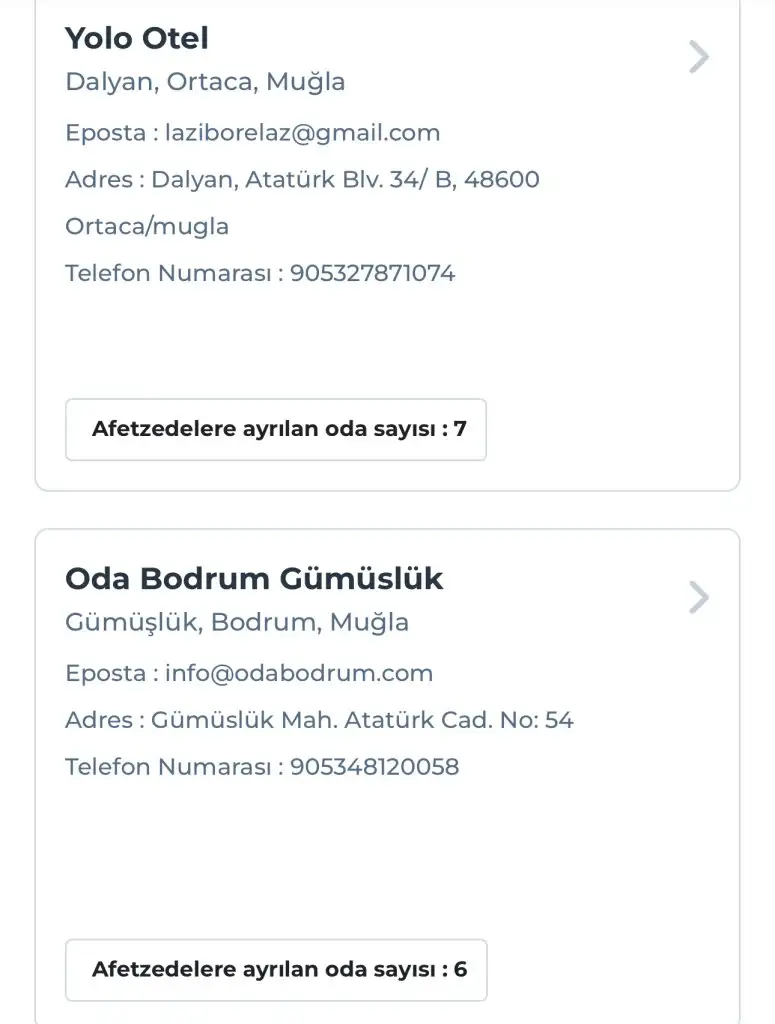775x1024 pixels.
Task: Open the Yolo Otel hotel title
Action: (x=137, y=39)
